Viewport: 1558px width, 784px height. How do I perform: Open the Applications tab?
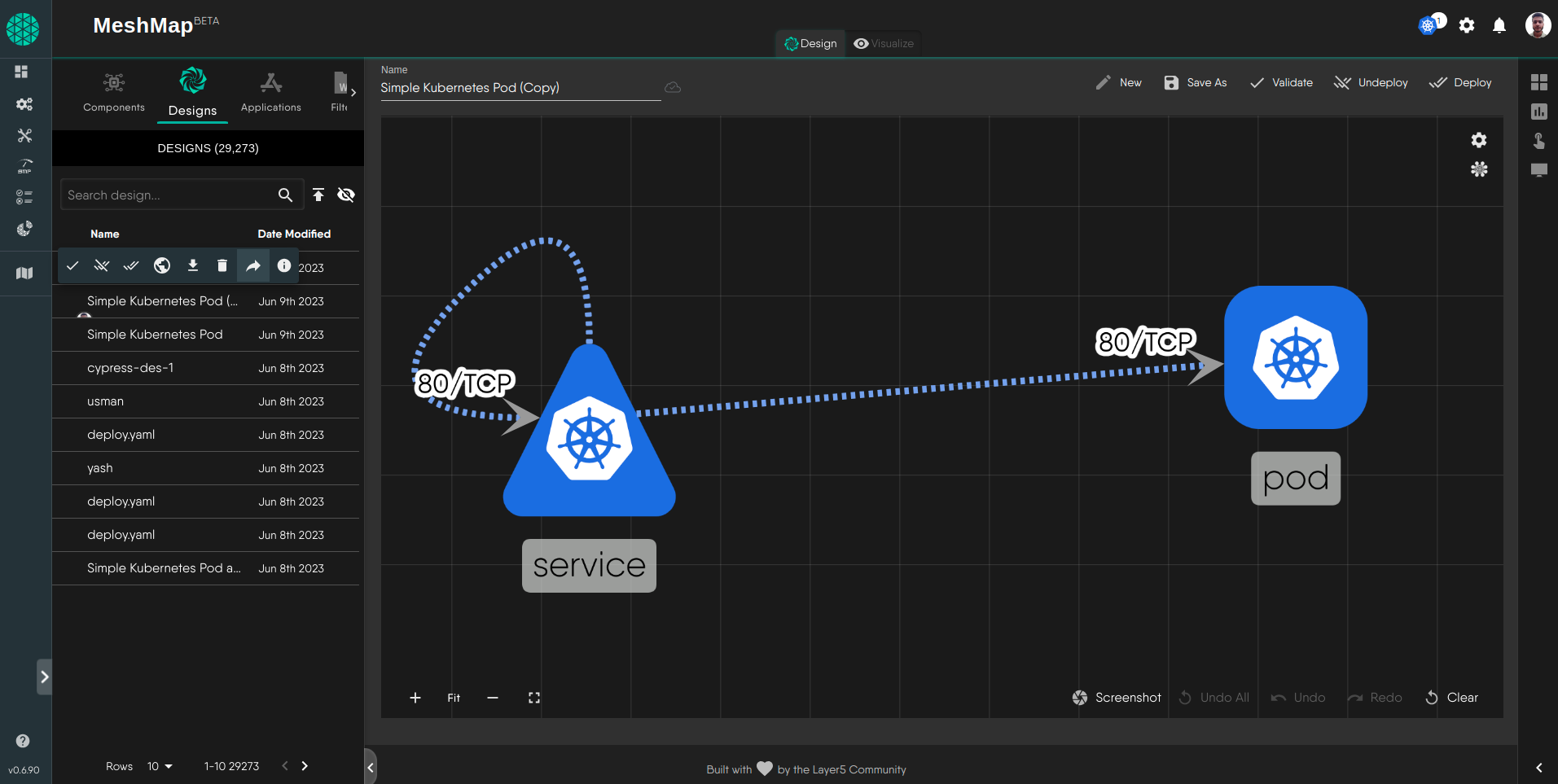tap(270, 92)
